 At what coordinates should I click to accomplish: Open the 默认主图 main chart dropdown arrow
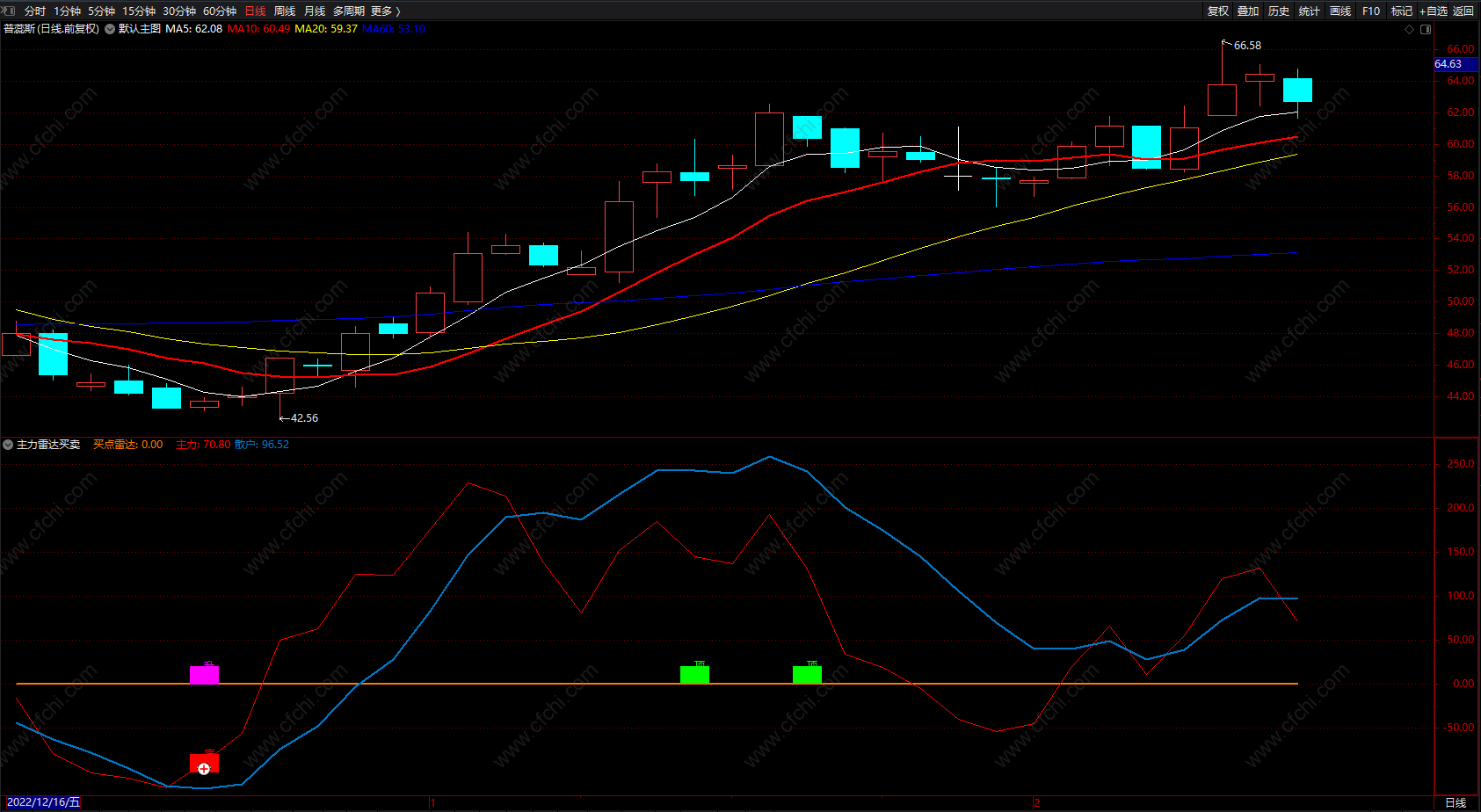pos(110,29)
